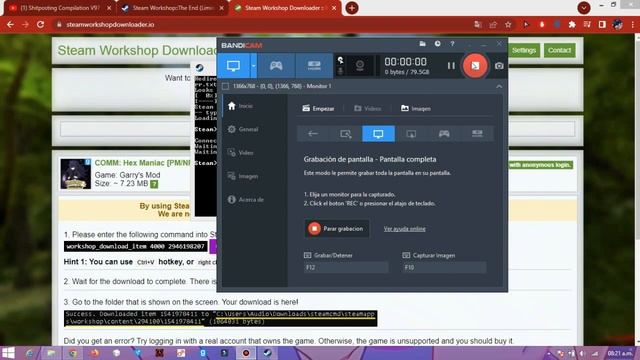Click the monitor selection checkbox icon
Screen dimensions: 640x360
point(225,86)
